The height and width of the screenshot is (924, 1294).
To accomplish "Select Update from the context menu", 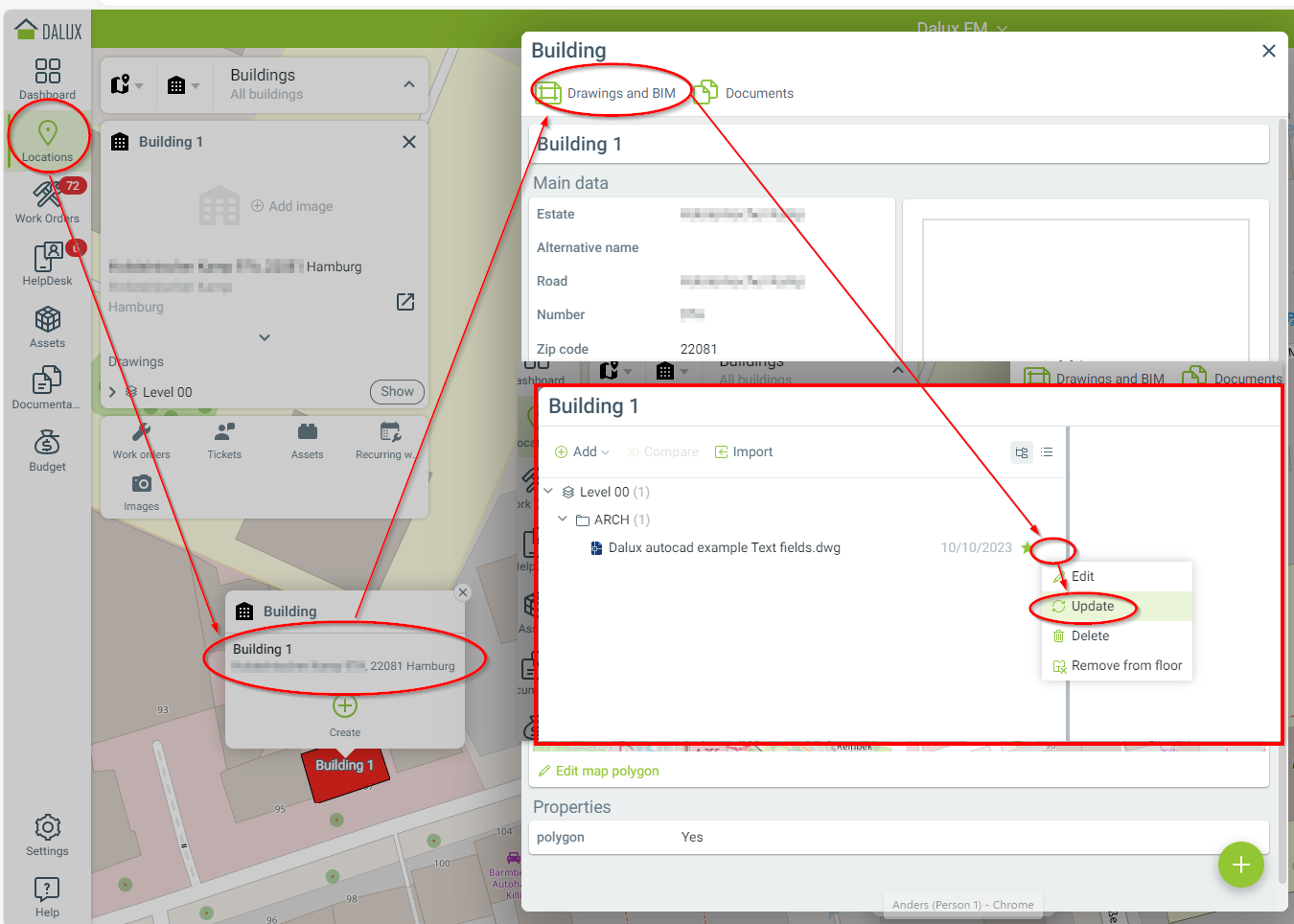I will (x=1092, y=607).
